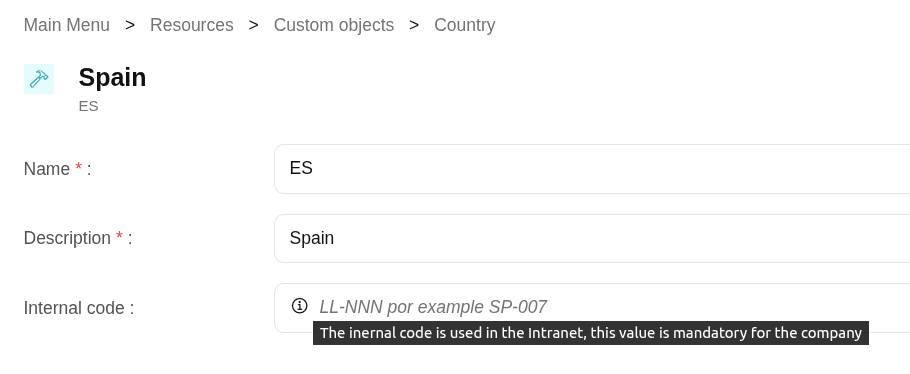The image size is (910, 374).
Task: Click the Internal code LL-NNN placeholder field
Action: (592, 308)
